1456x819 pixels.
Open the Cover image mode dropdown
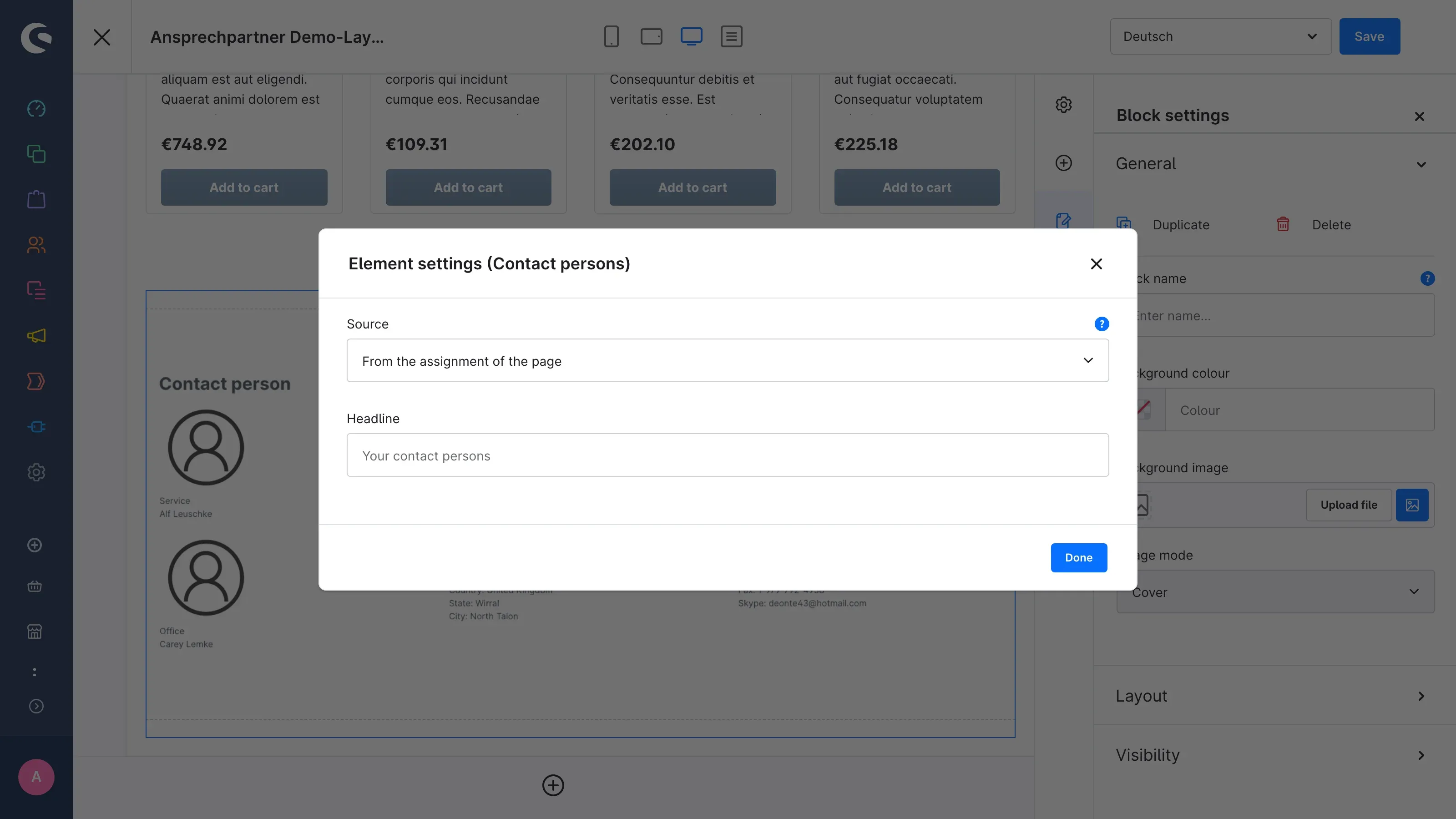1275,592
